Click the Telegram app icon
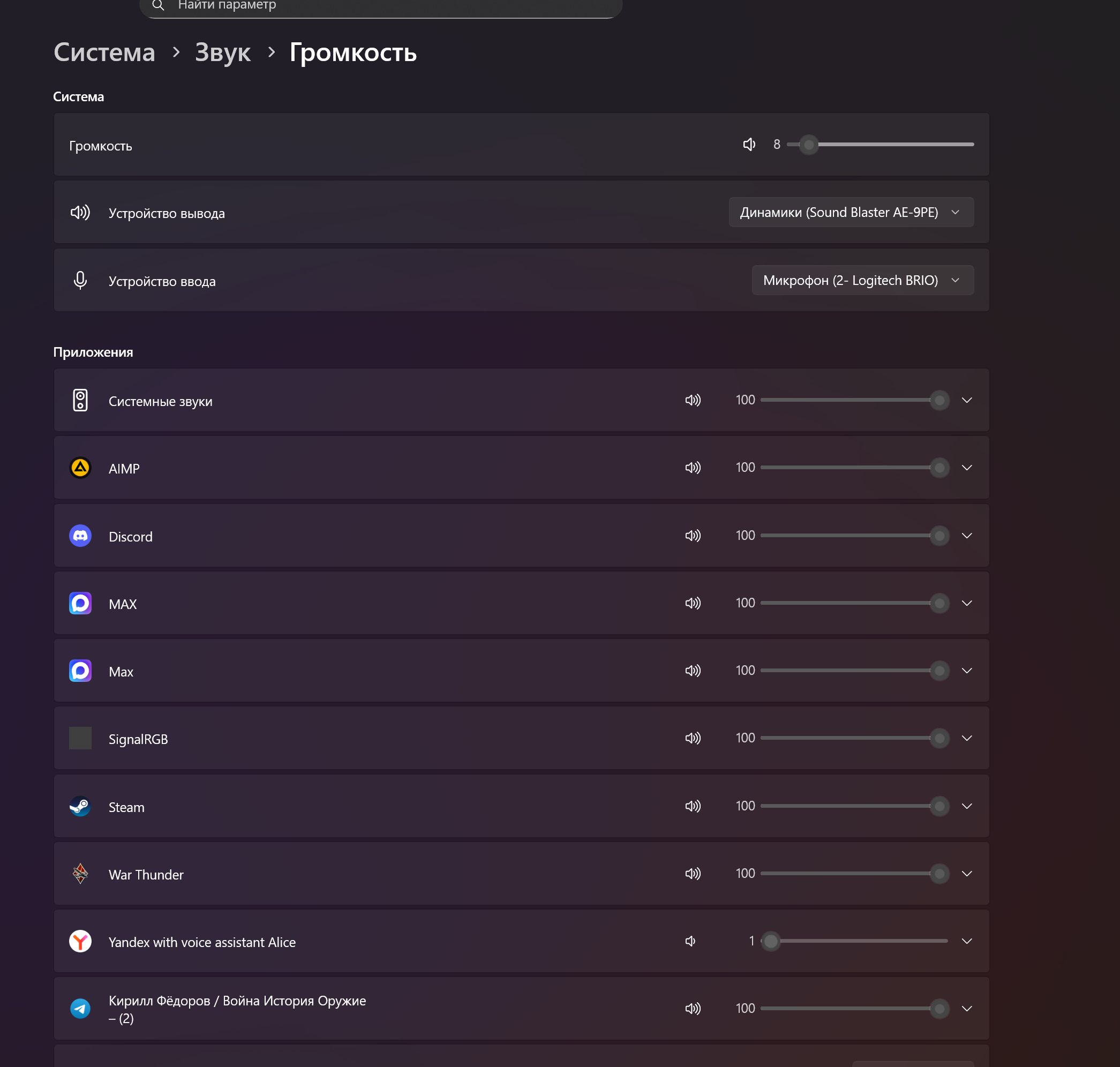This screenshot has height=1067, width=1120. [x=80, y=1009]
